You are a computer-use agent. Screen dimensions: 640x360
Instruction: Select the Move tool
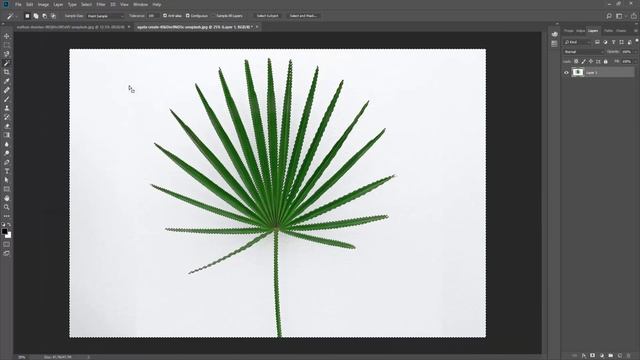click(7, 36)
